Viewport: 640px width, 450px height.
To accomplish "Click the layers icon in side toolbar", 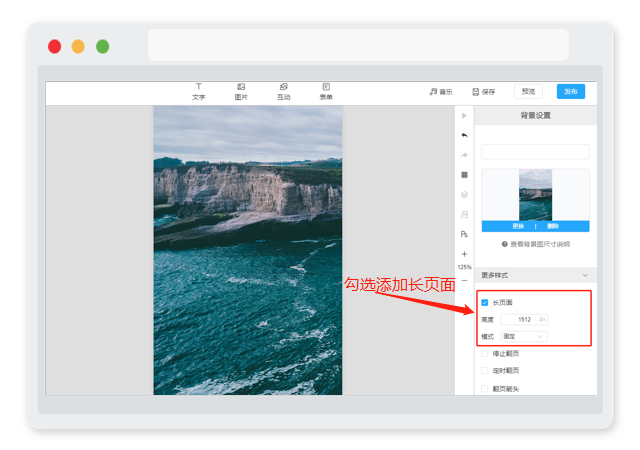I will click(464, 194).
